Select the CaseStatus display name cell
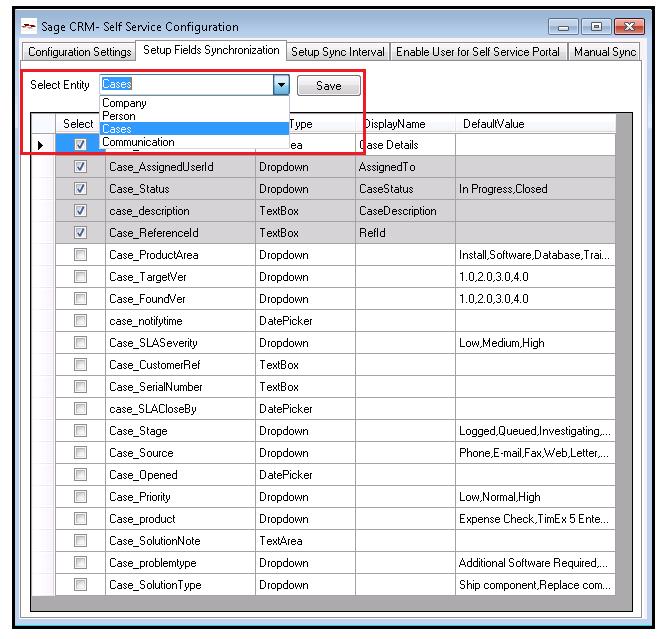 [405, 189]
